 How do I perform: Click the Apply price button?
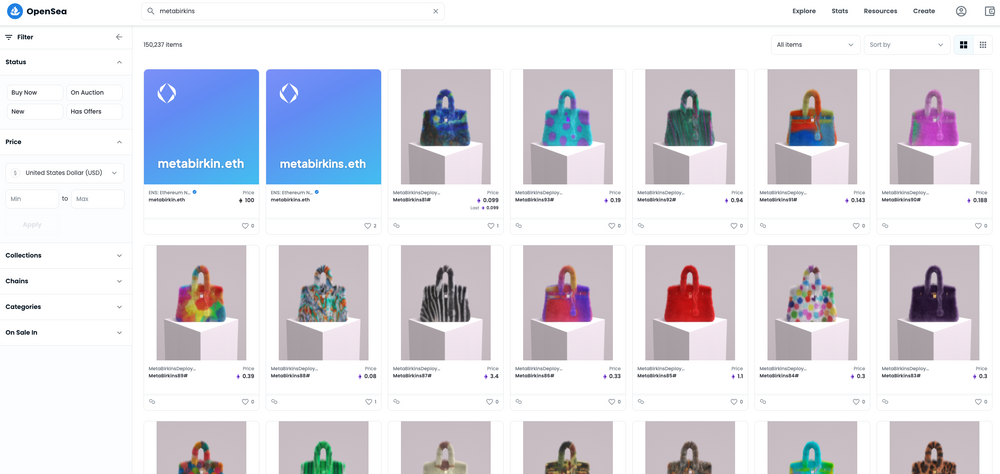[32, 225]
